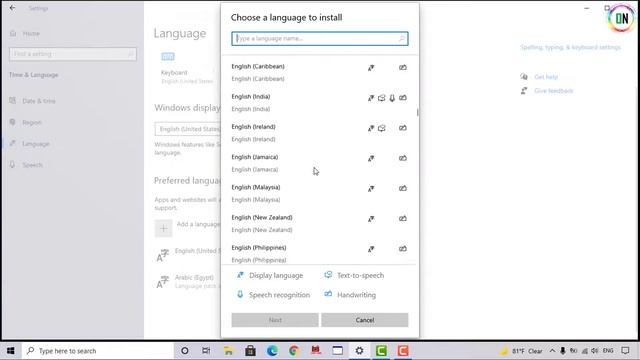Image resolution: width=640 pixels, height=360 pixels.
Task: Click the greyed Next button
Action: pos(275,320)
